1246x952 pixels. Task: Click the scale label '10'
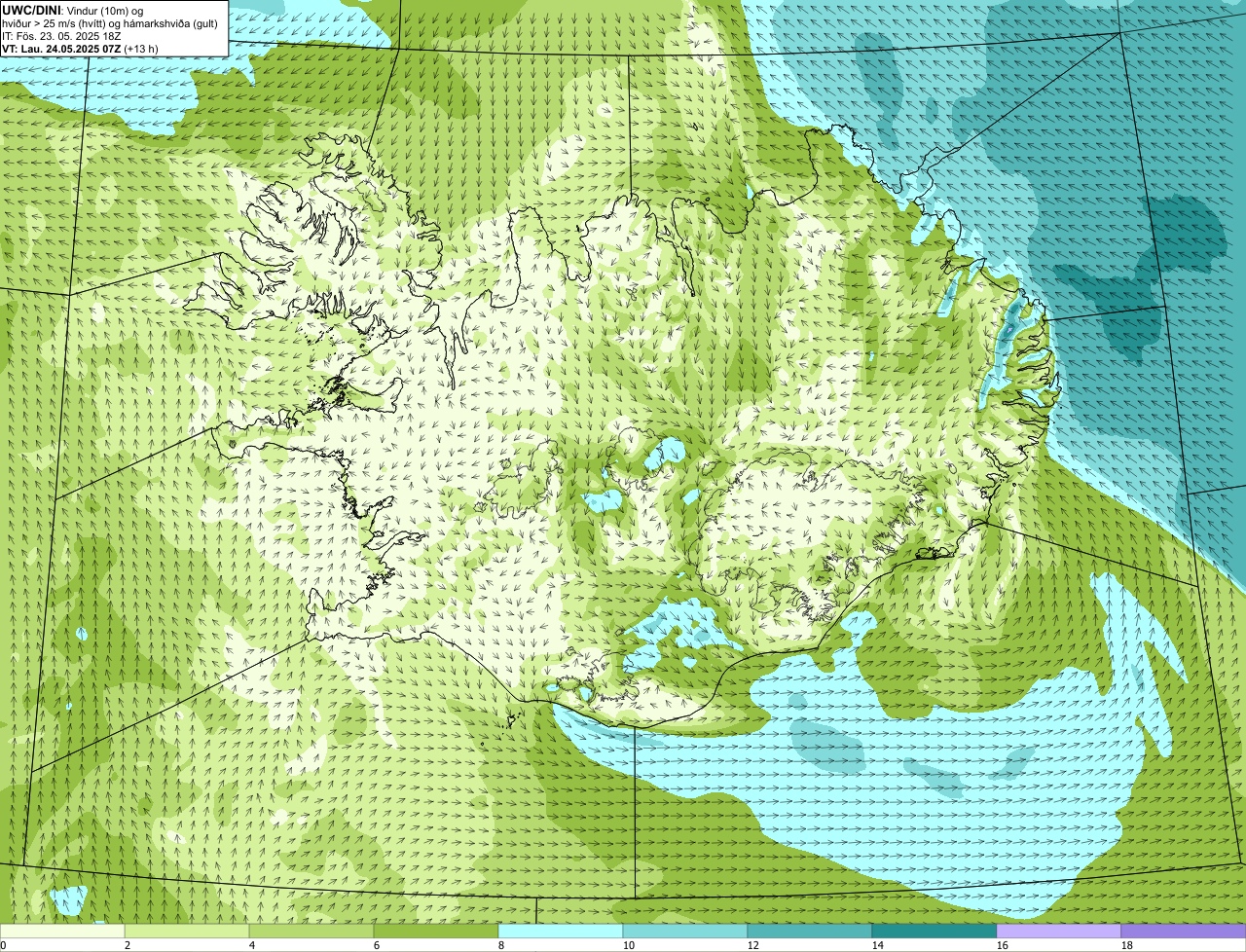click(x=629, y=945)
